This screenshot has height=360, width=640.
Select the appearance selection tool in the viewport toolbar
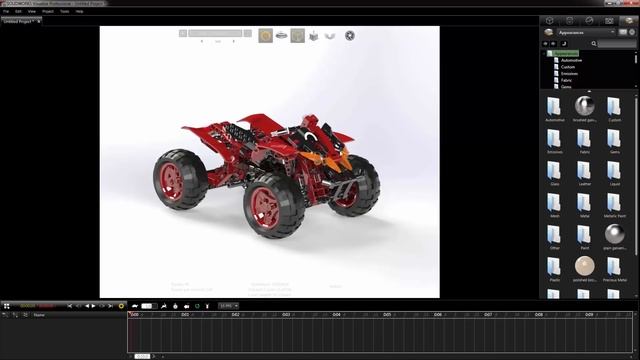pos(265,36)
